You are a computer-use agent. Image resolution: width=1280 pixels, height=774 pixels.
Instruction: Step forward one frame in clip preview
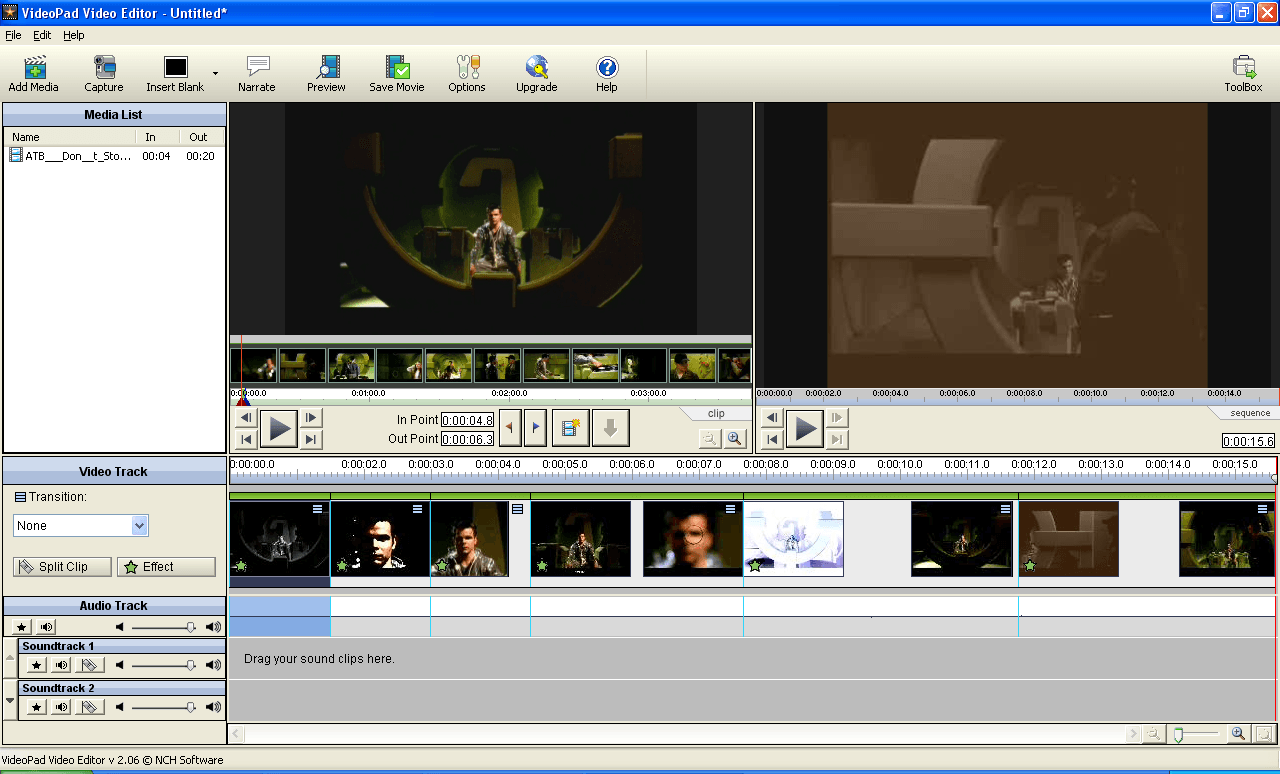[x=312, y=418]
